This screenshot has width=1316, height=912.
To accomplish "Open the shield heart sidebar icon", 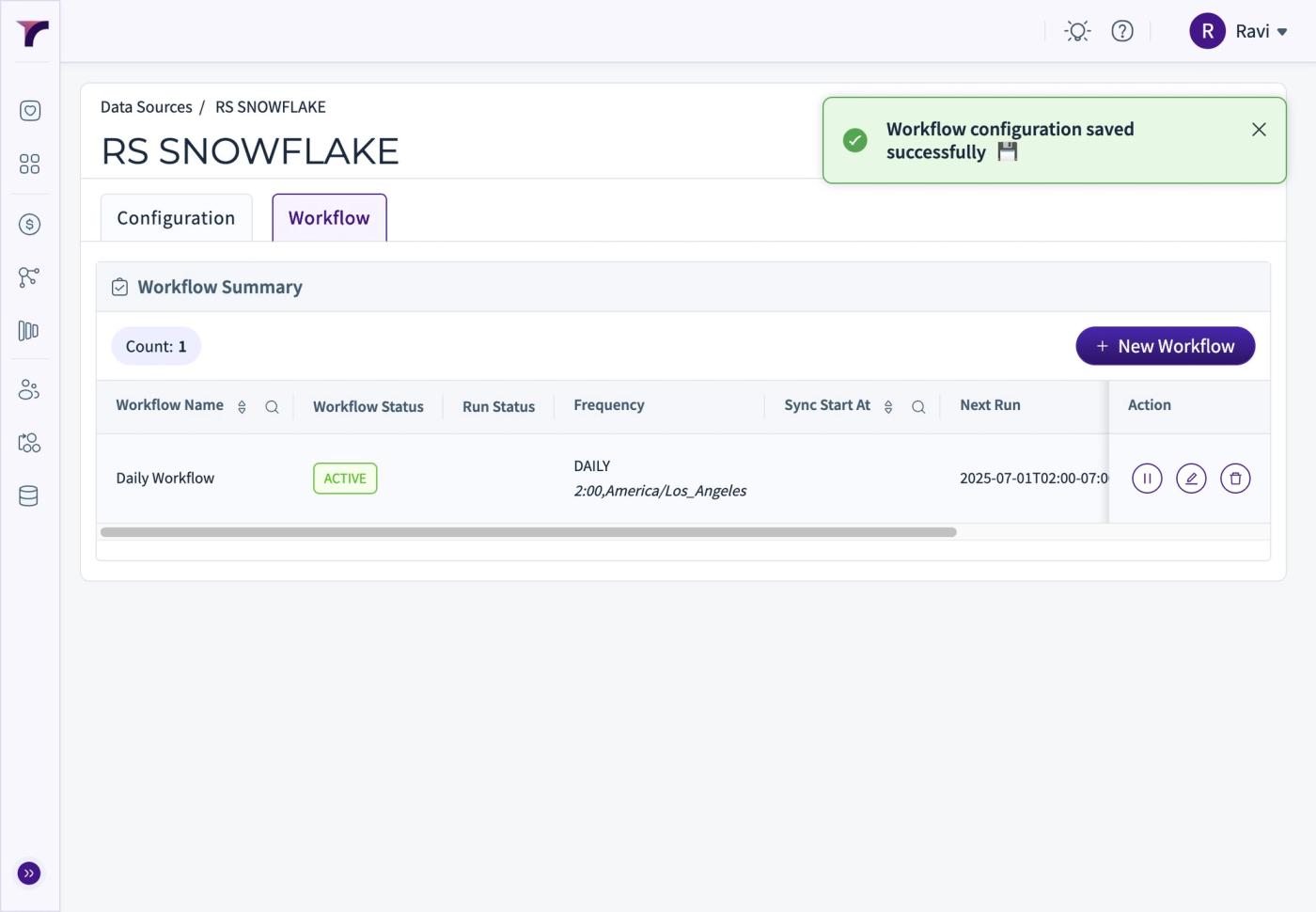I will click(30, 111).
